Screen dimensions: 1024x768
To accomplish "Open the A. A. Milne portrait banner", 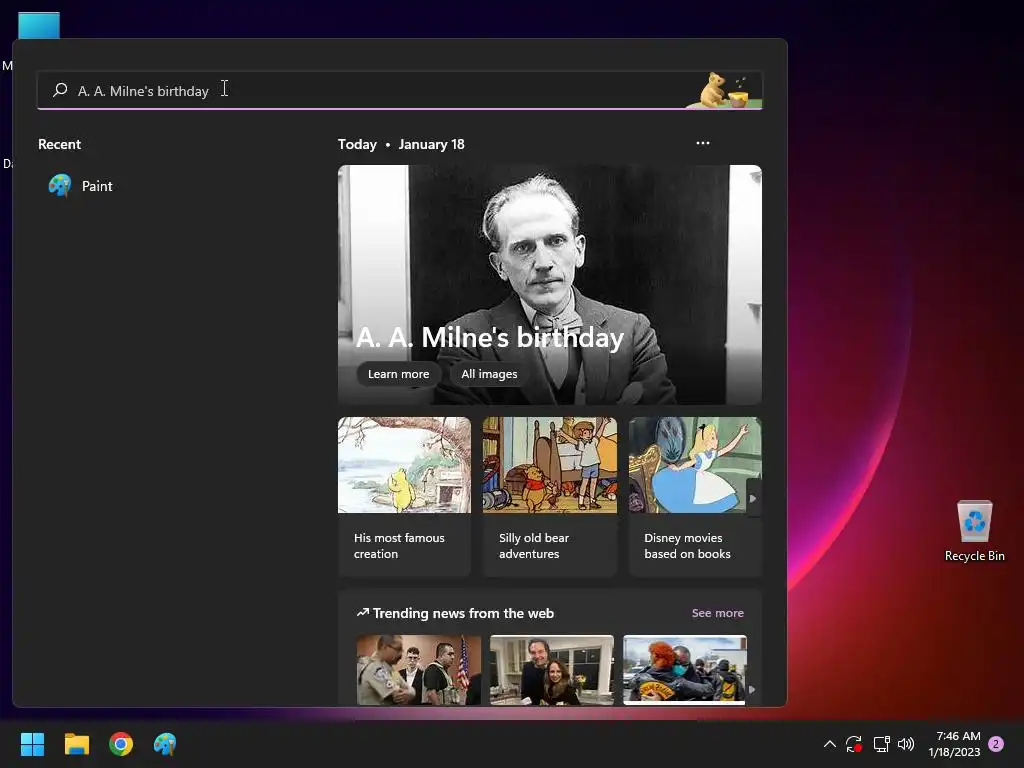I will point(549,285).
